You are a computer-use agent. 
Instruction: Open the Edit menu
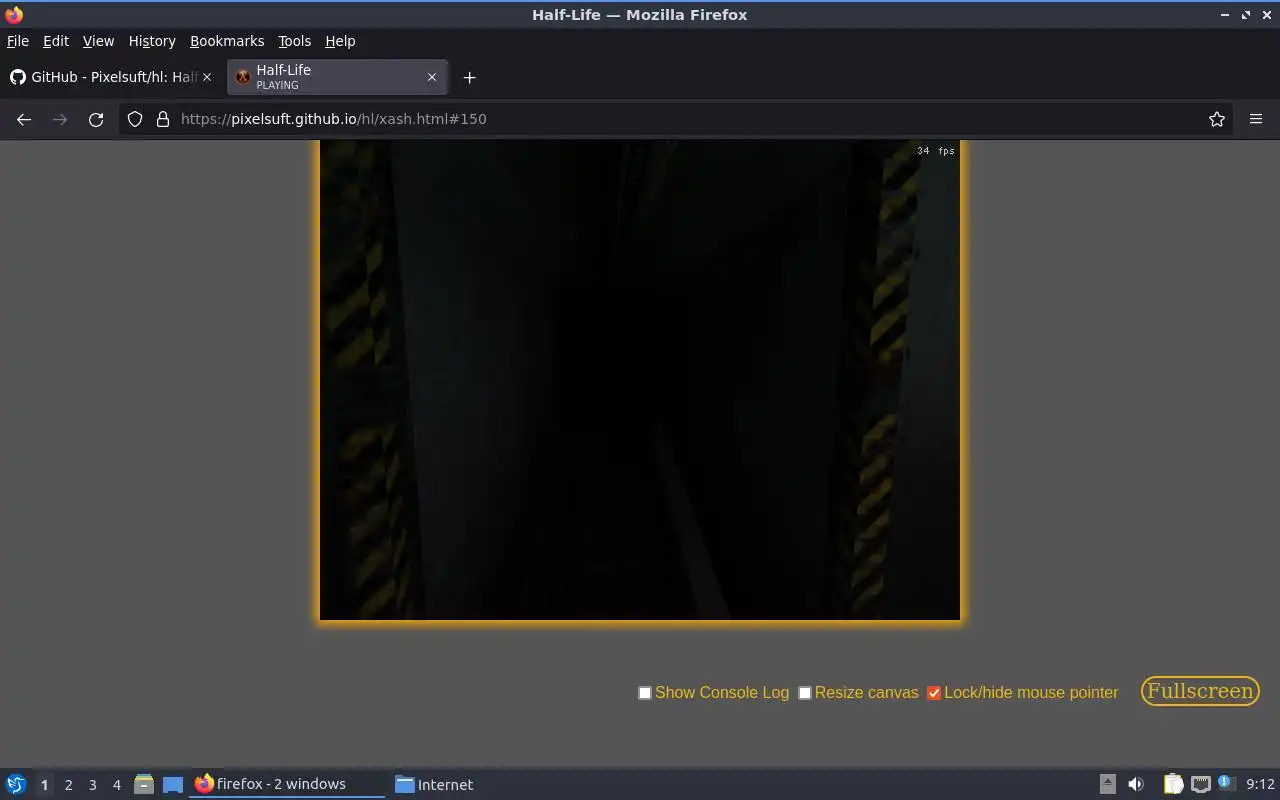(x=56, y=41)
